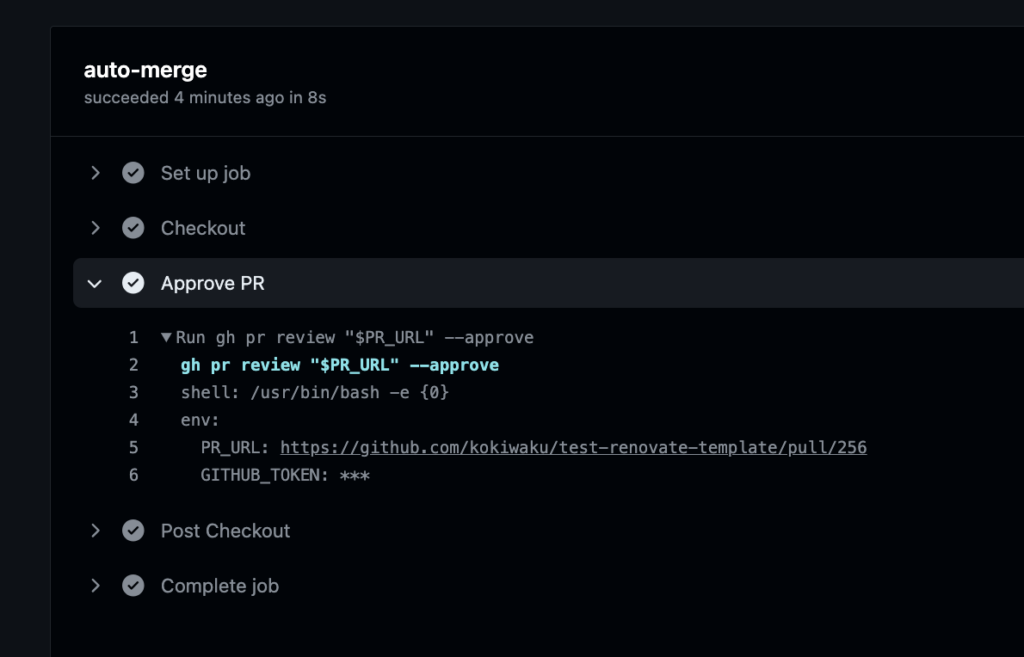The height and width of the screenshot is (657, 1024).
Task: Expand the Complete job step
Action: (95, 586)
